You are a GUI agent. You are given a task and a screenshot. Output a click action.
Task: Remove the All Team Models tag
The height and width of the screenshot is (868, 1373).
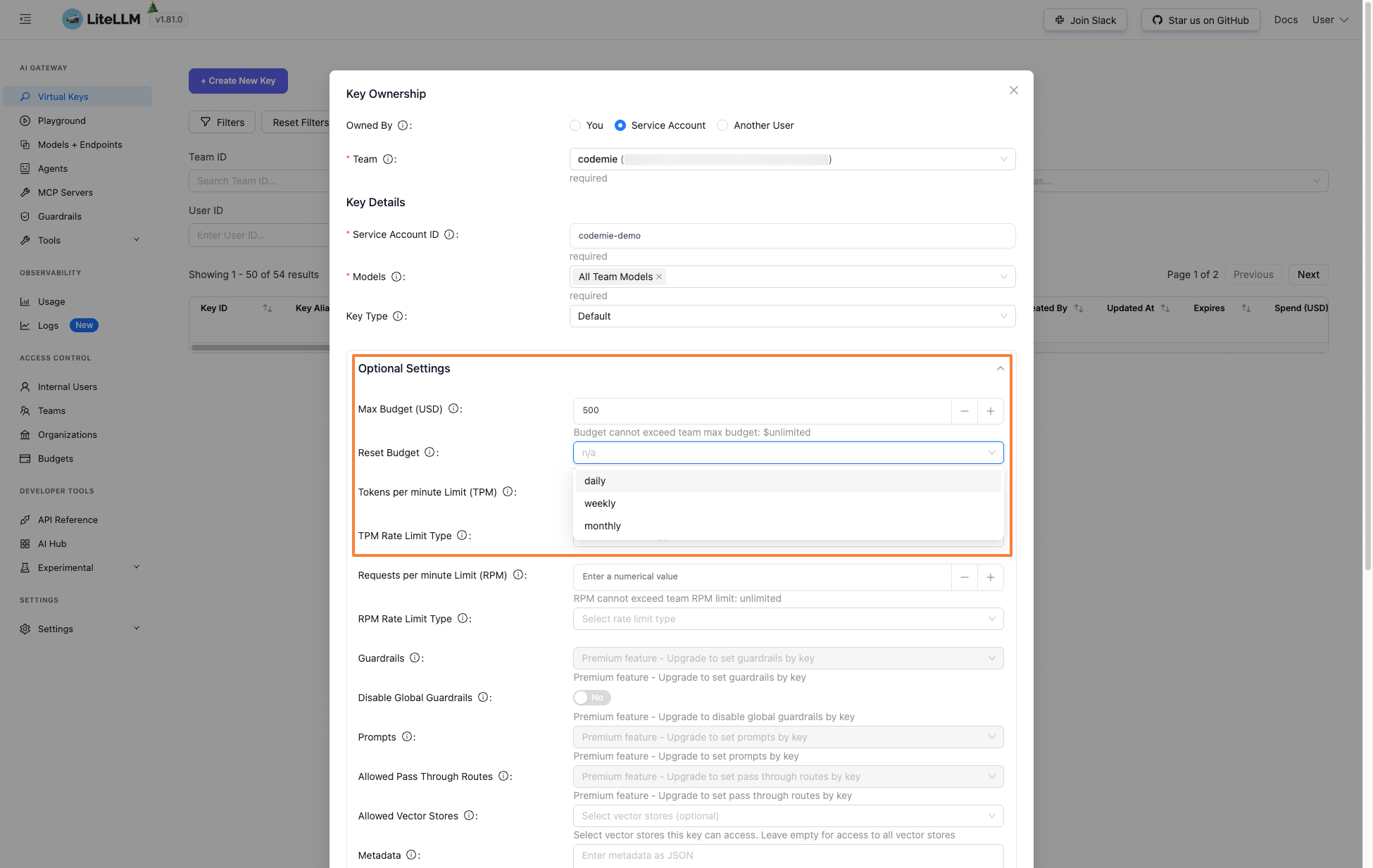coord(659,277)
